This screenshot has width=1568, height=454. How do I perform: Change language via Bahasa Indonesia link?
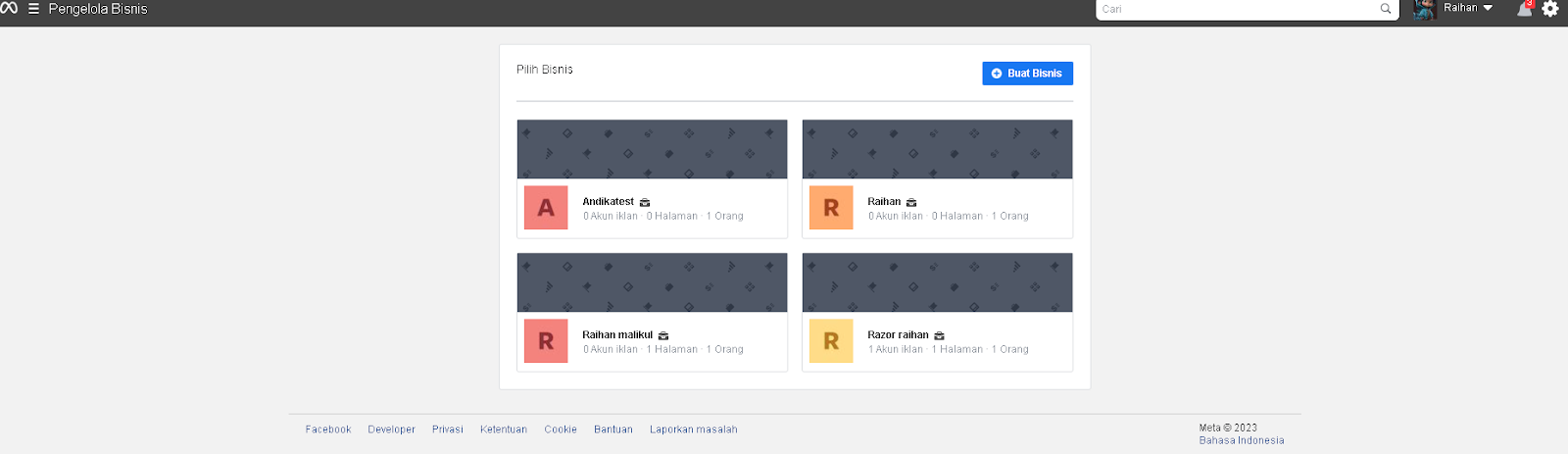1242,440
